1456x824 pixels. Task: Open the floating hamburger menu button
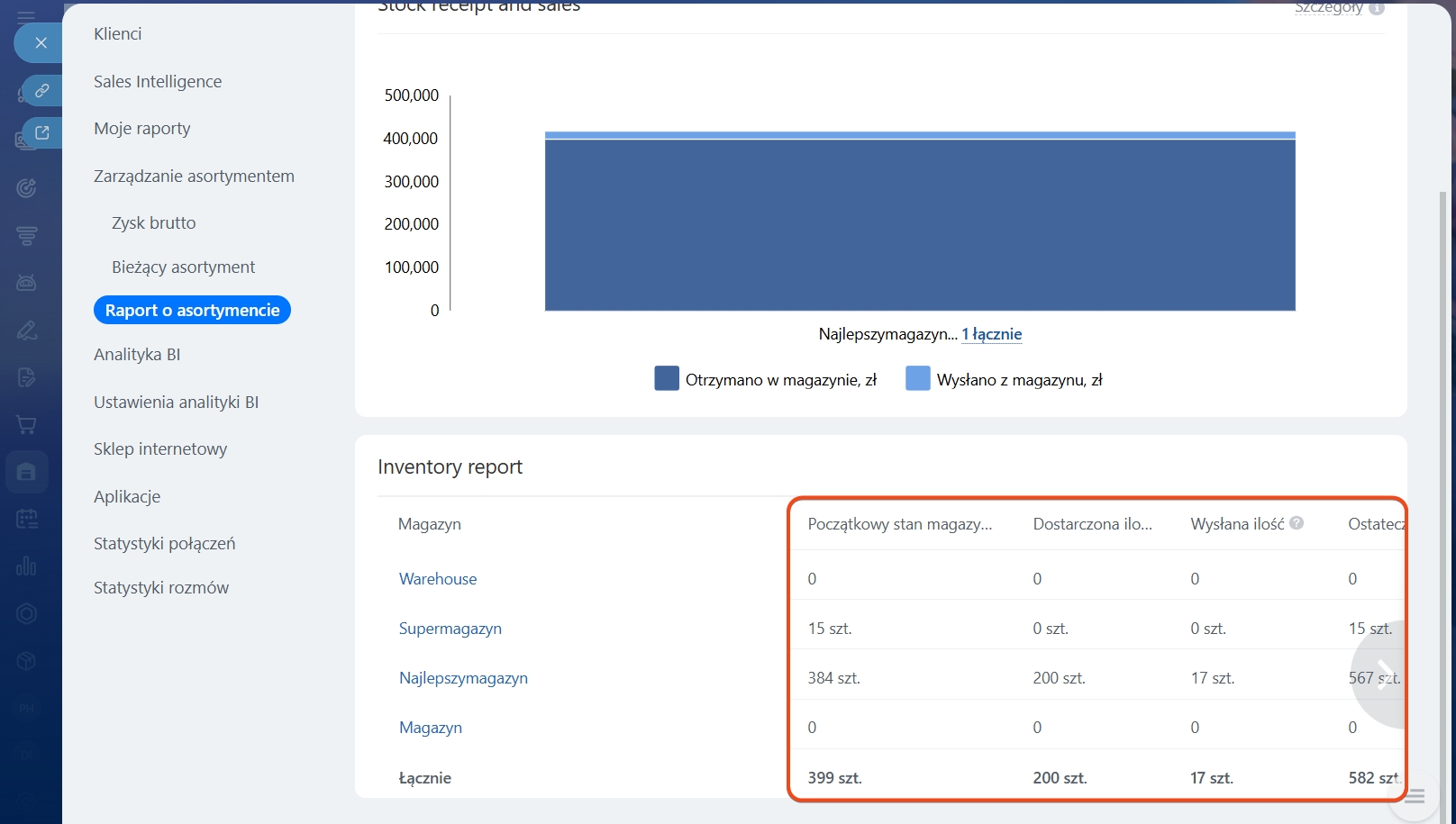point(1415,795)
